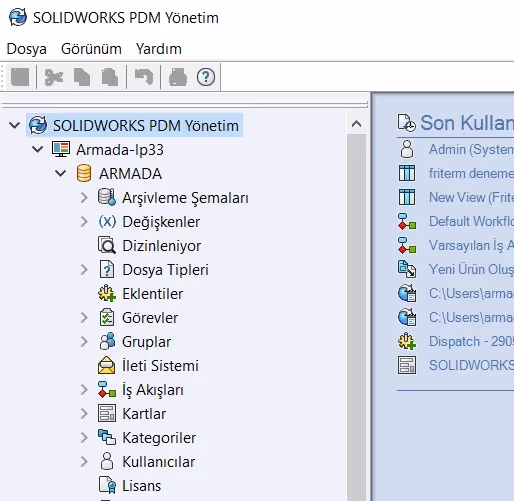Open recent Yeni Ürün Oluş link
The height and width of the screenshot is (501, 514).
(x=471, y=269)
